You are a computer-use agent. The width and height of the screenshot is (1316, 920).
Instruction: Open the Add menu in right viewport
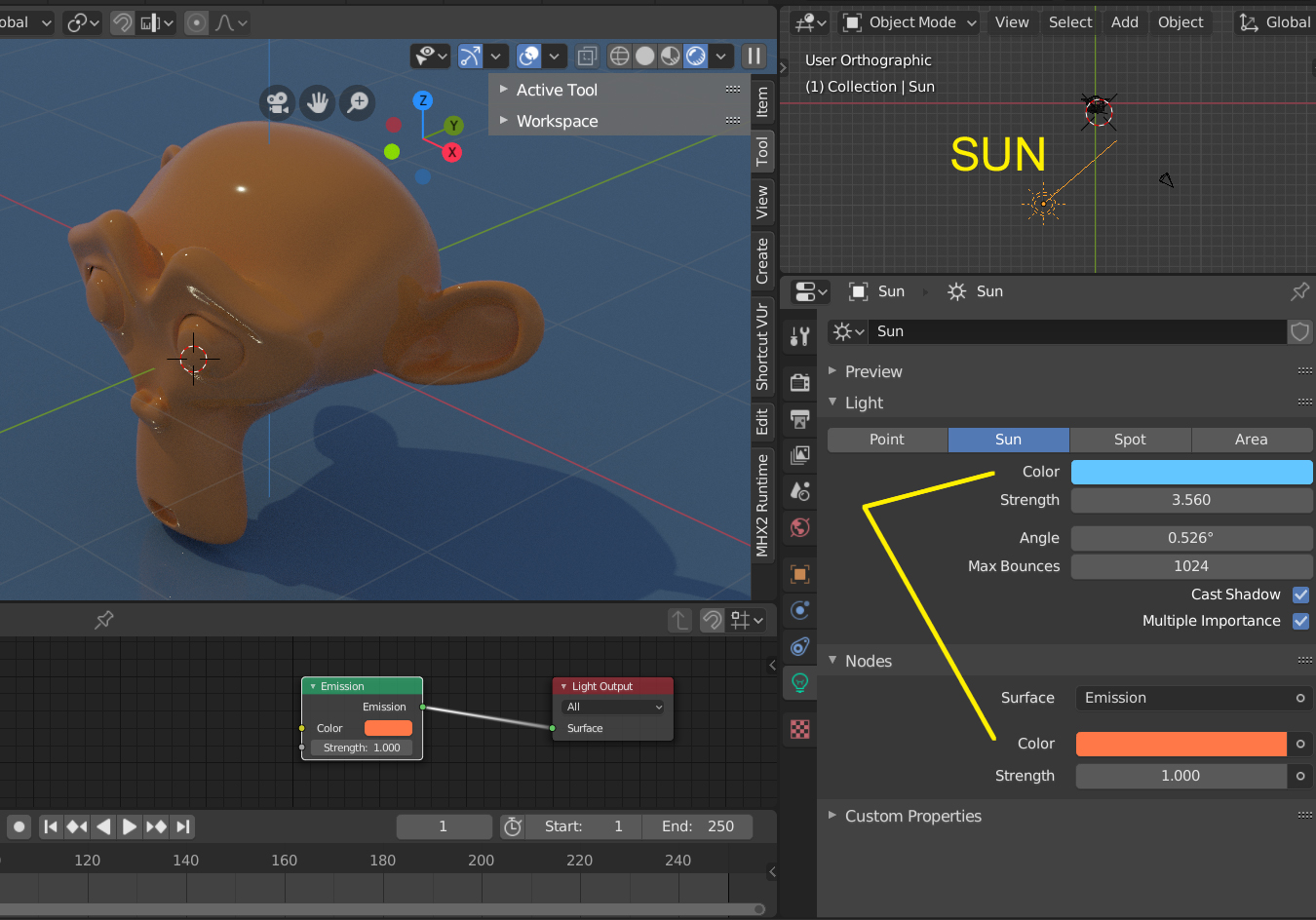tap(1125, 22)
